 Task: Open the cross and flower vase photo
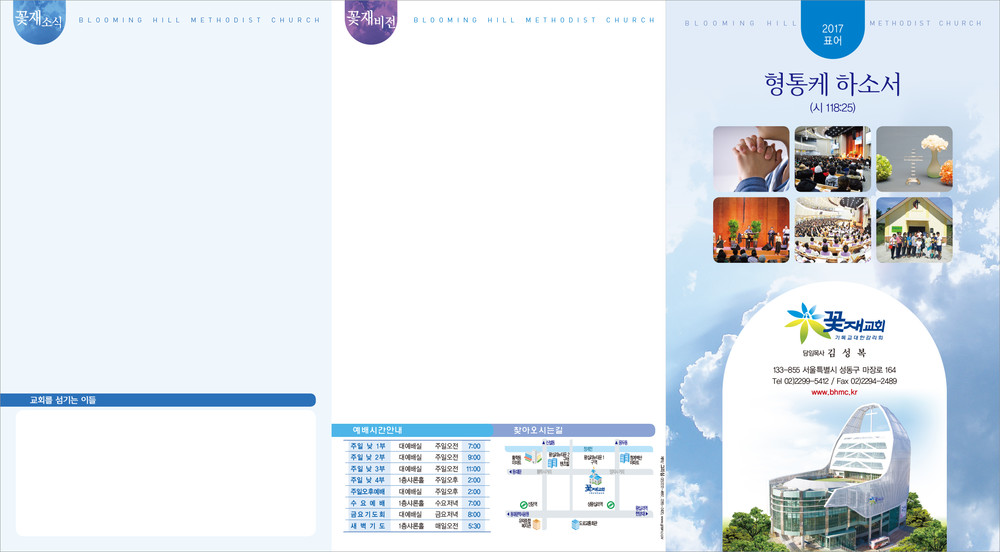(x=914, y=159)
